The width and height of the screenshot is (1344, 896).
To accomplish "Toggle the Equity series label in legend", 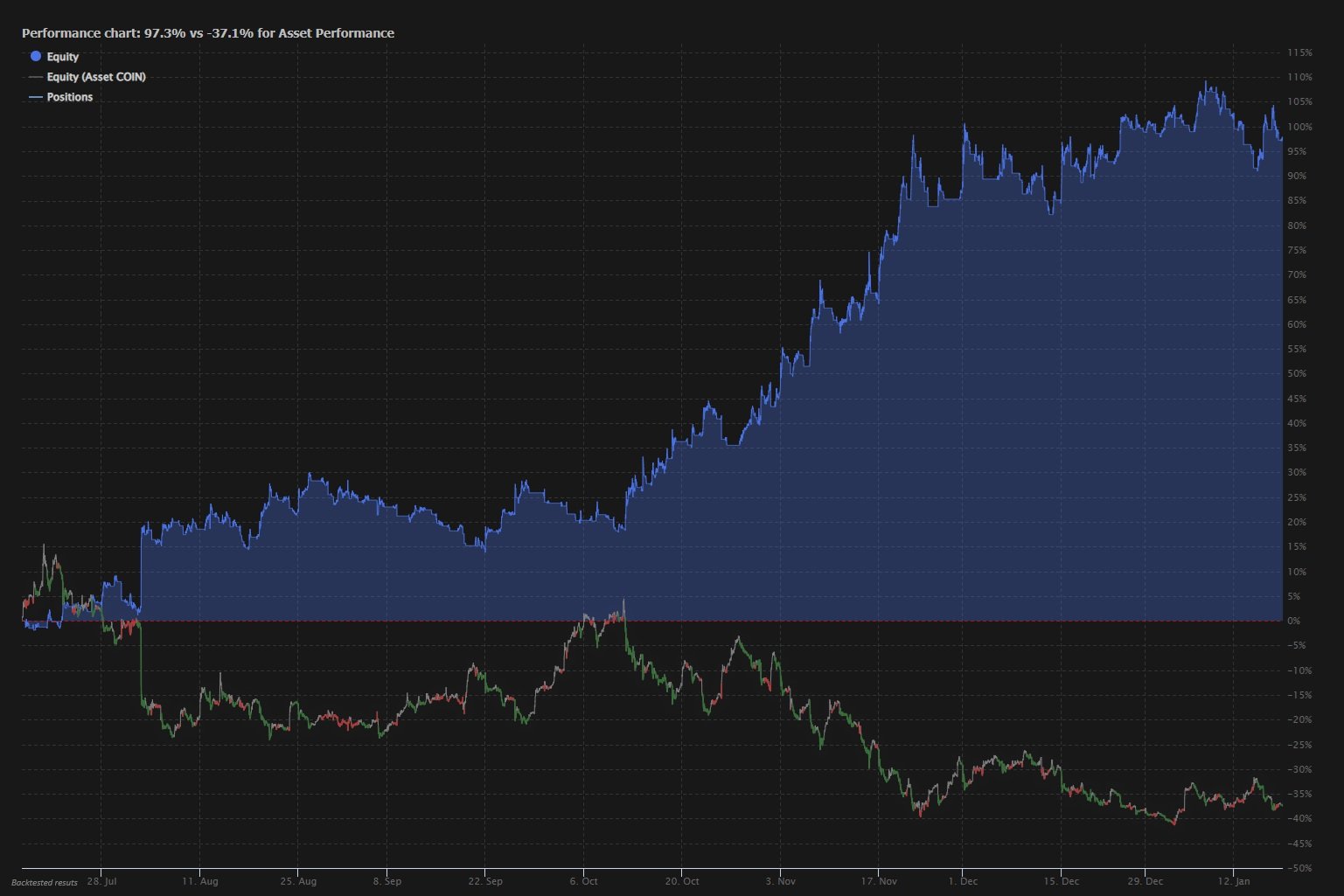I will (63, 57).
